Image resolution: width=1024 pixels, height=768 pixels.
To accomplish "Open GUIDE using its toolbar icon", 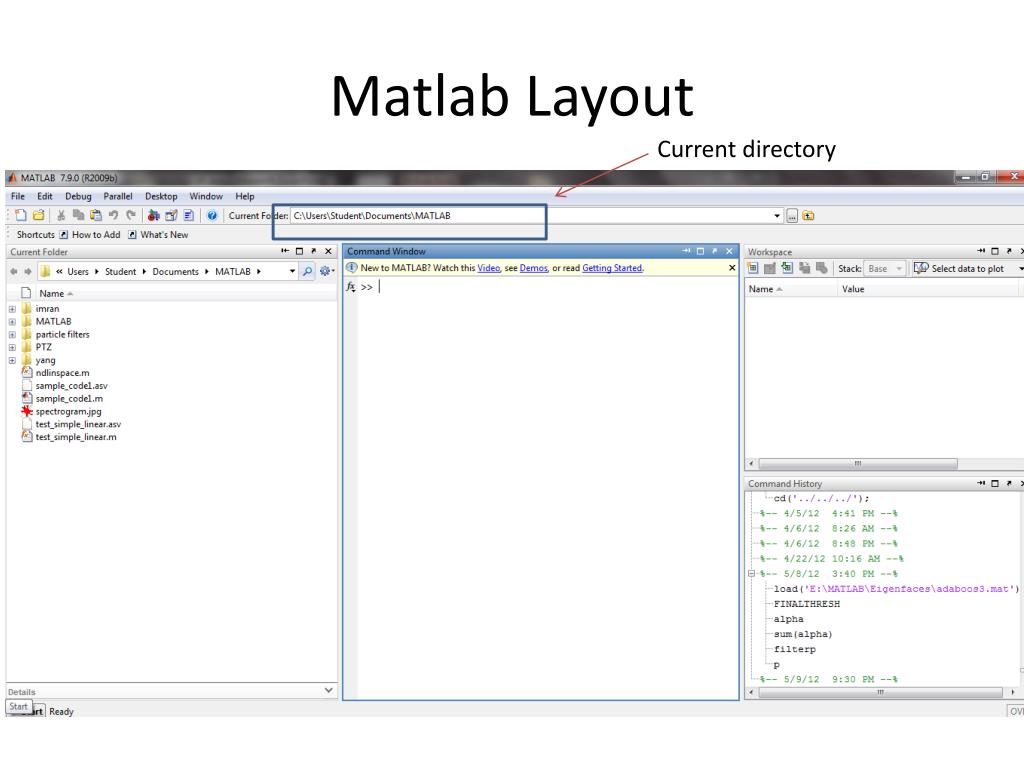I will tap(171, 215).
